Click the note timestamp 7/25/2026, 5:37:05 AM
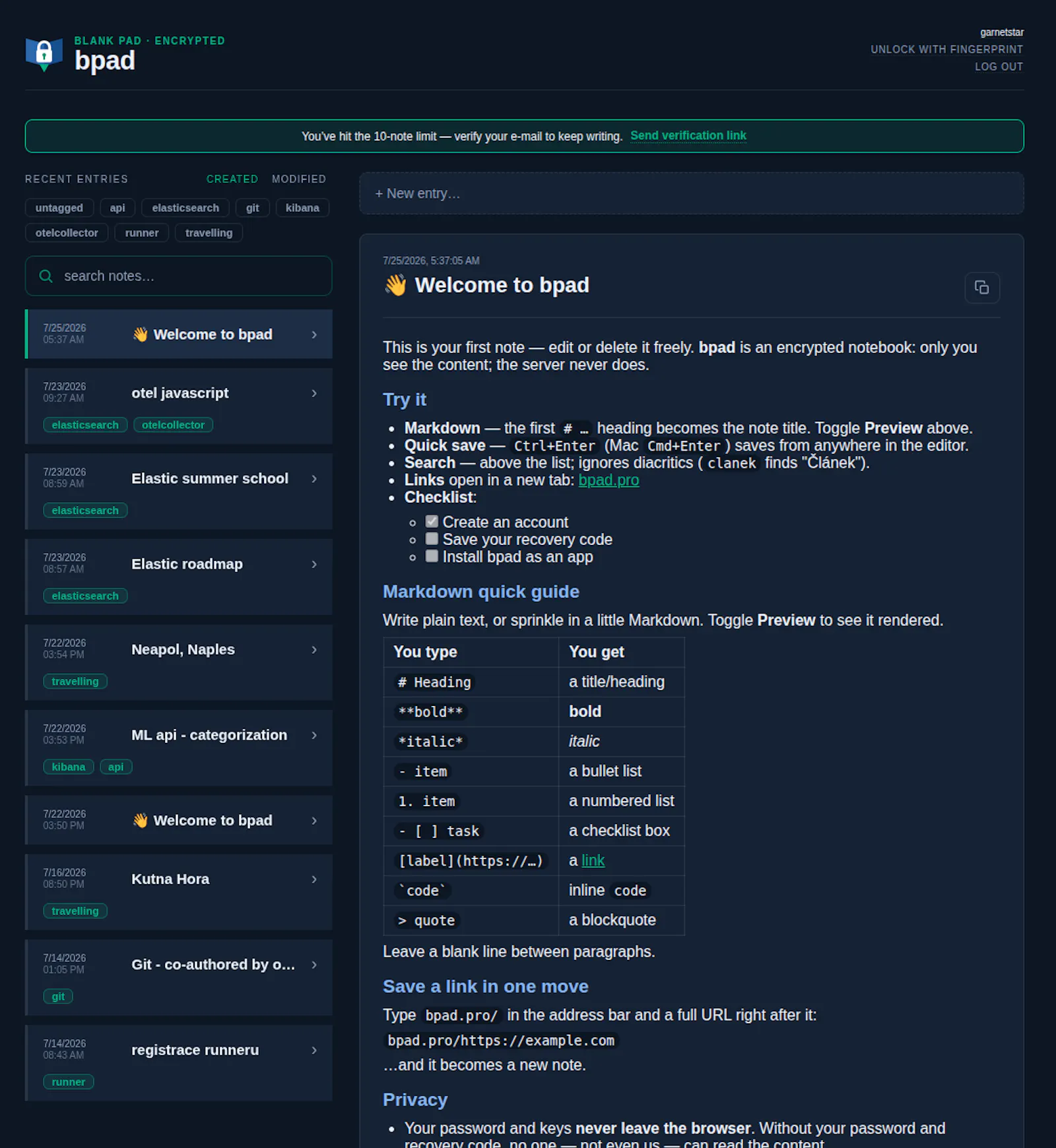Screen dimensions: 1056x1148 tap(431, 261)
